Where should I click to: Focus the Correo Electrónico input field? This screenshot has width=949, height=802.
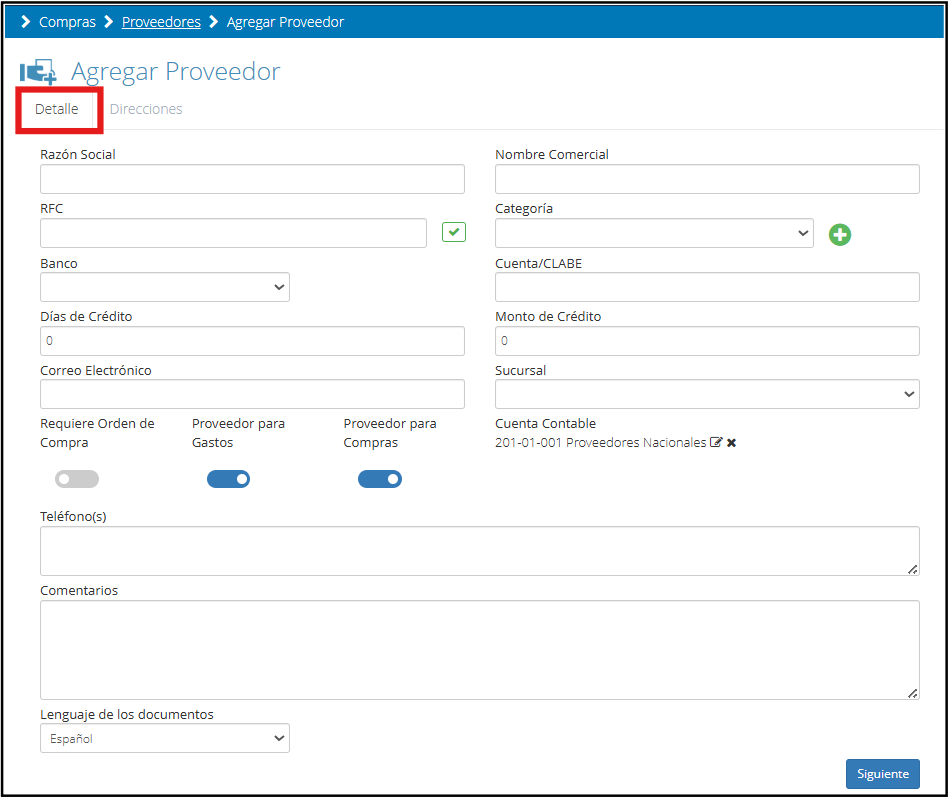pos(252,394)
